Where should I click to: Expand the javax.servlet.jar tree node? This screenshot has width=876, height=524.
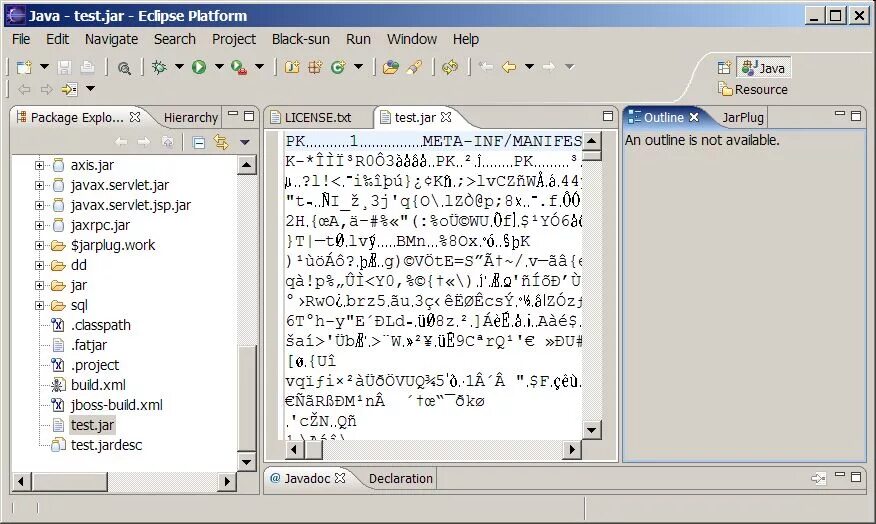coord(39,185)
